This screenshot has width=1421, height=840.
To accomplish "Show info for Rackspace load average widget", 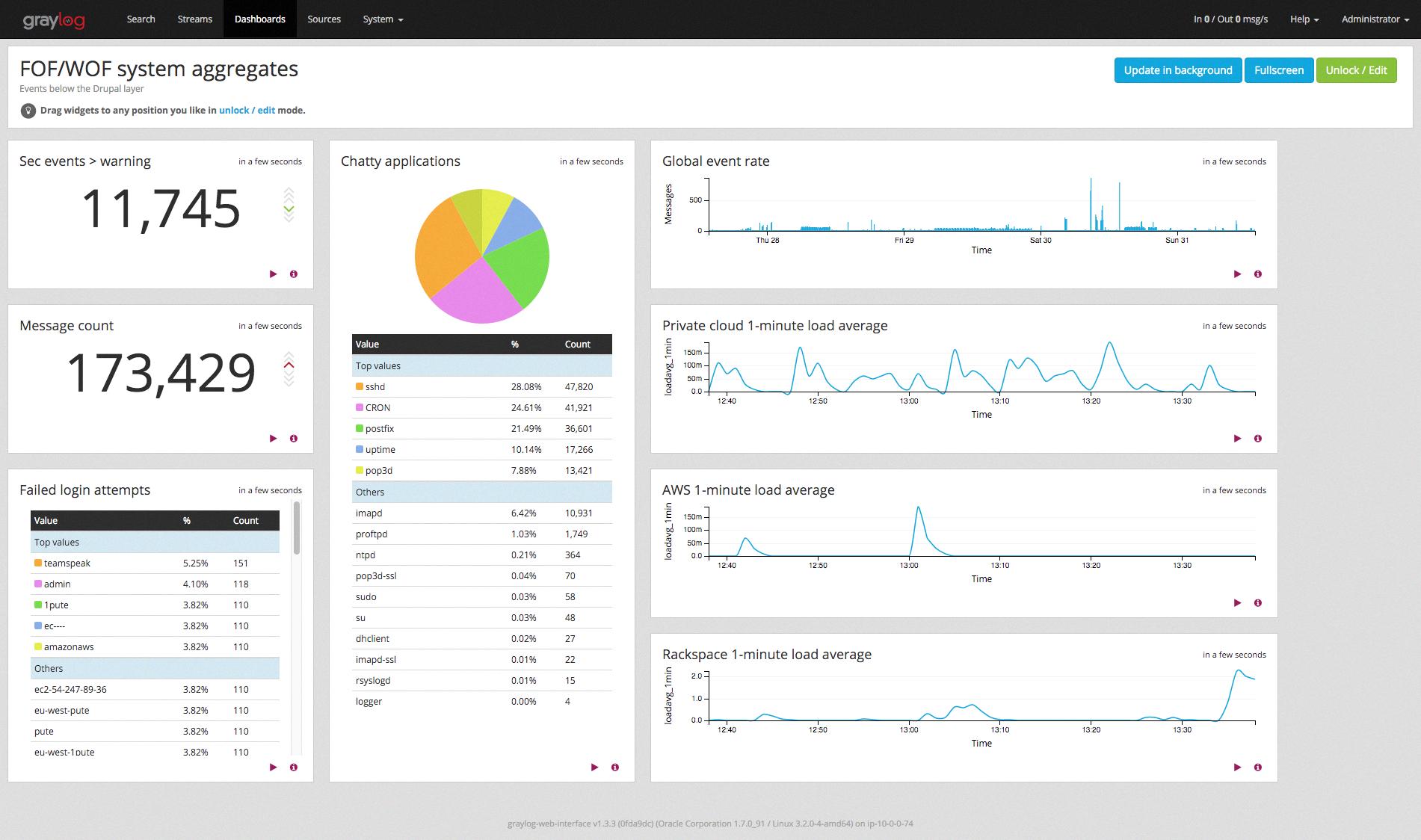I will coord(1258,768).
